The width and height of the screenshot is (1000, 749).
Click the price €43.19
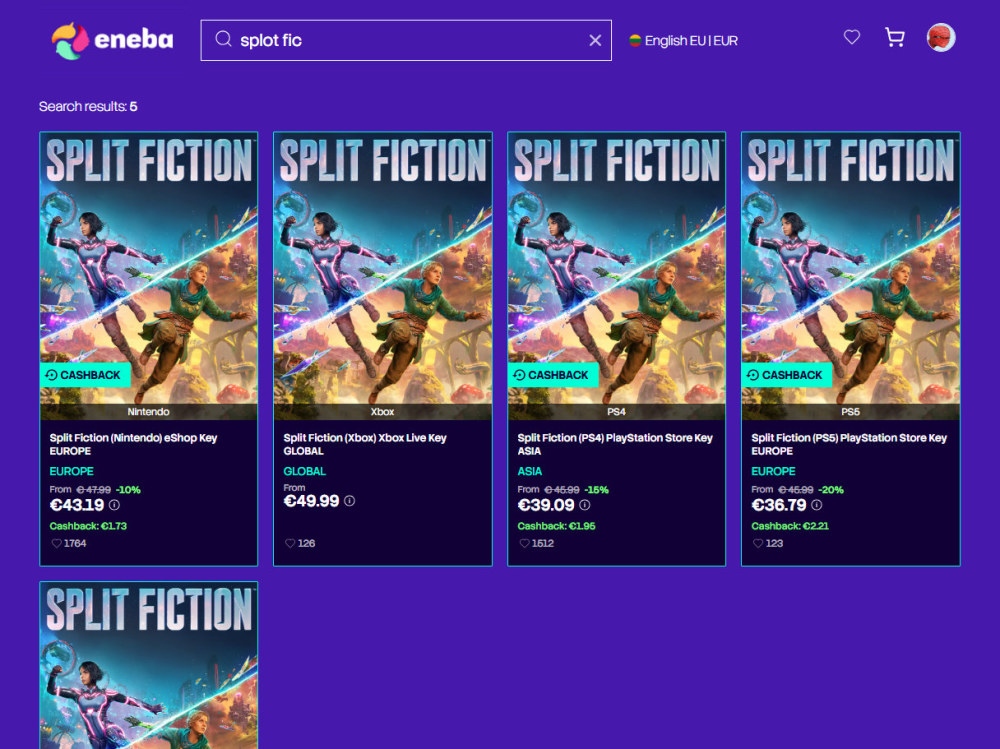[x=77, y=505]
